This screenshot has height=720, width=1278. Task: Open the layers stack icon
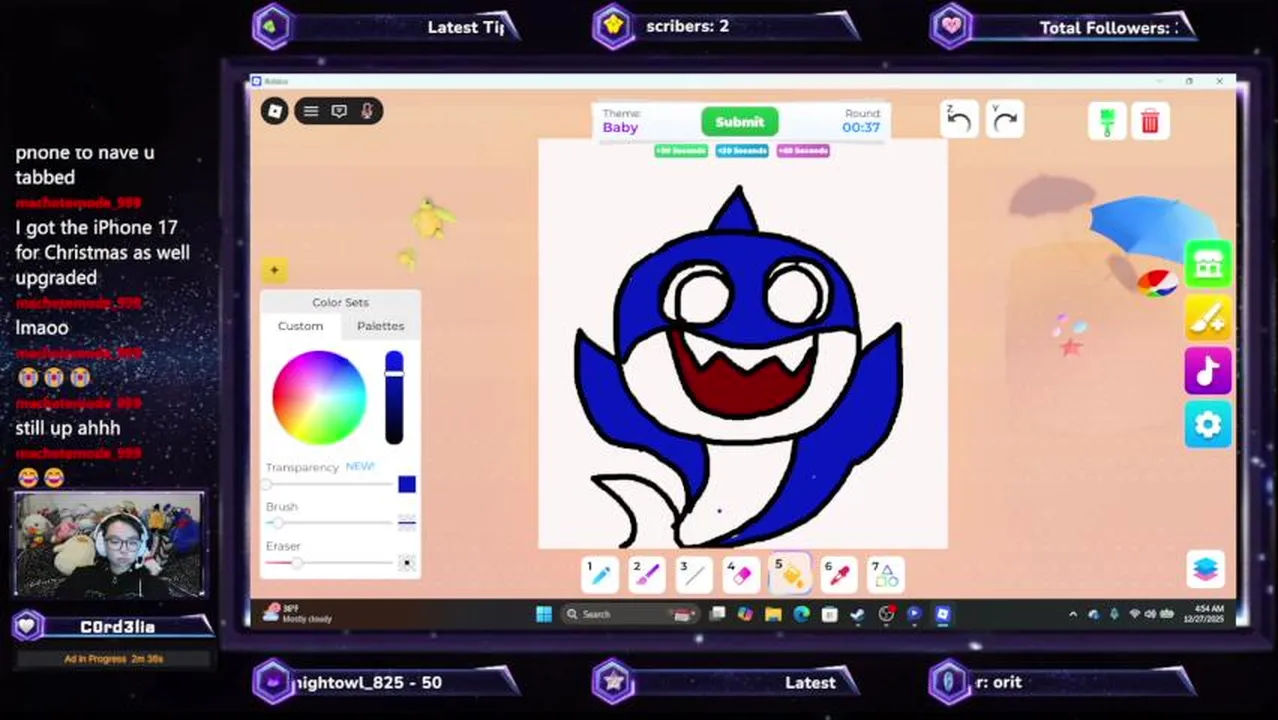pos(1207,568)
